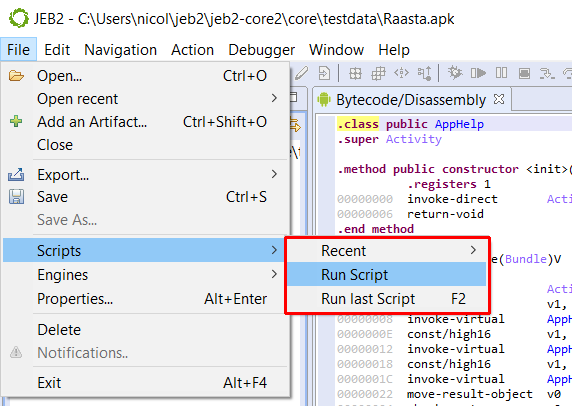This screenshot has width=572, height=406.
Task: Click the maximize panel icon beside left pane
Action: pyautogui.click(x=293, y=97)
